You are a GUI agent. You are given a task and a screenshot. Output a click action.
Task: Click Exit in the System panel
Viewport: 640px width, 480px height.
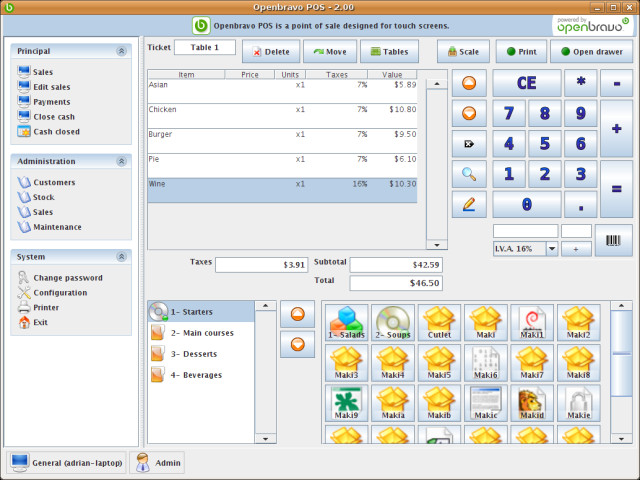point(33,322)
